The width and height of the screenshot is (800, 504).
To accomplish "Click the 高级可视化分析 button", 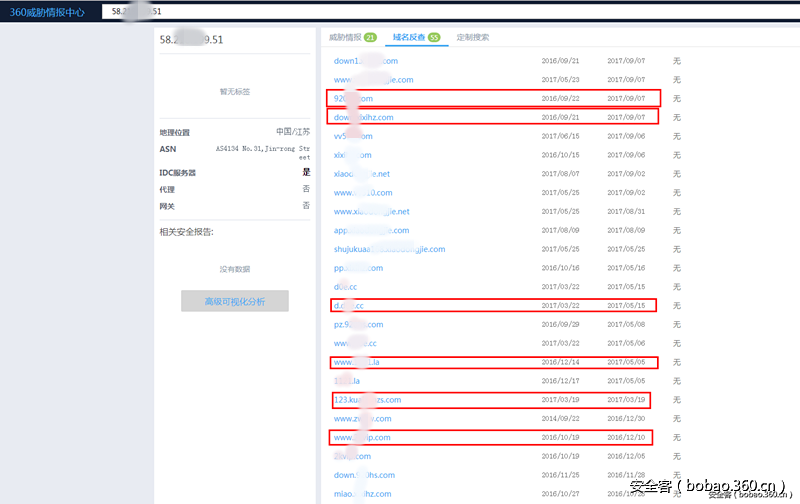I will click(235, 301).
